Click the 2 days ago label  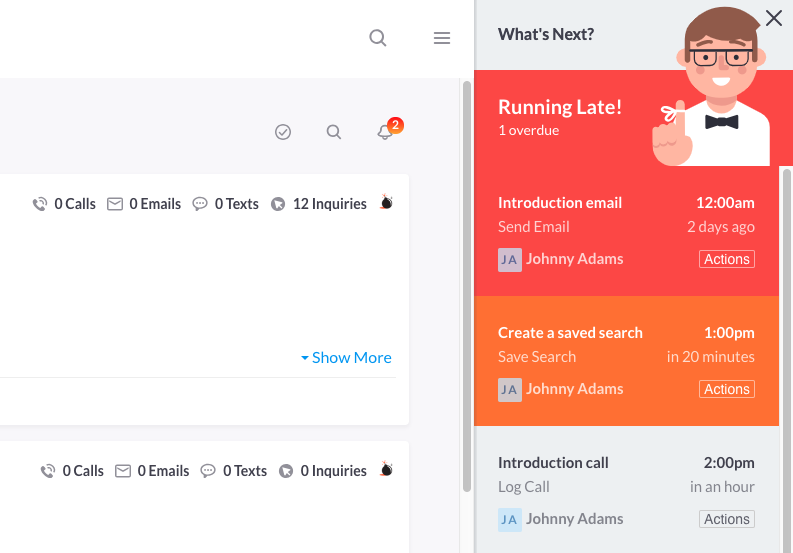coord(721,227)
